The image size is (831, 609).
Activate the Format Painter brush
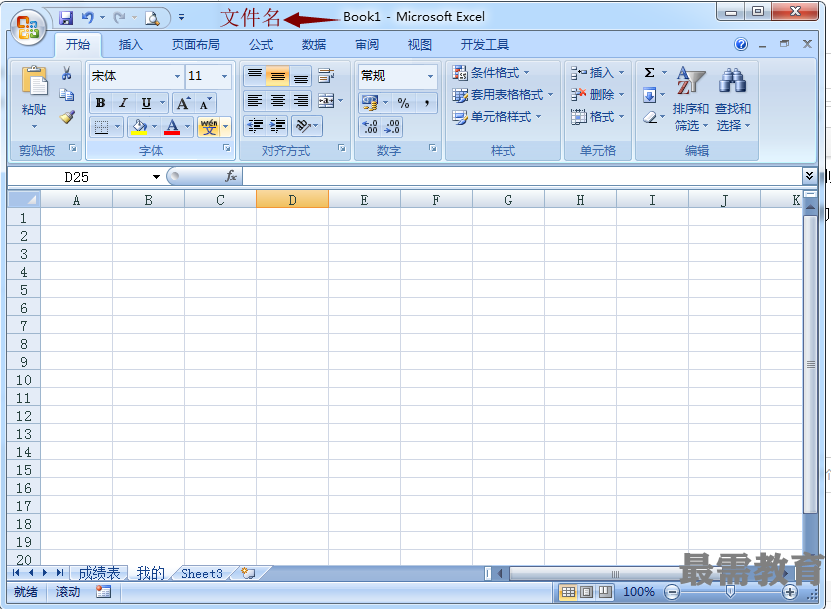[x=66, y=117]
